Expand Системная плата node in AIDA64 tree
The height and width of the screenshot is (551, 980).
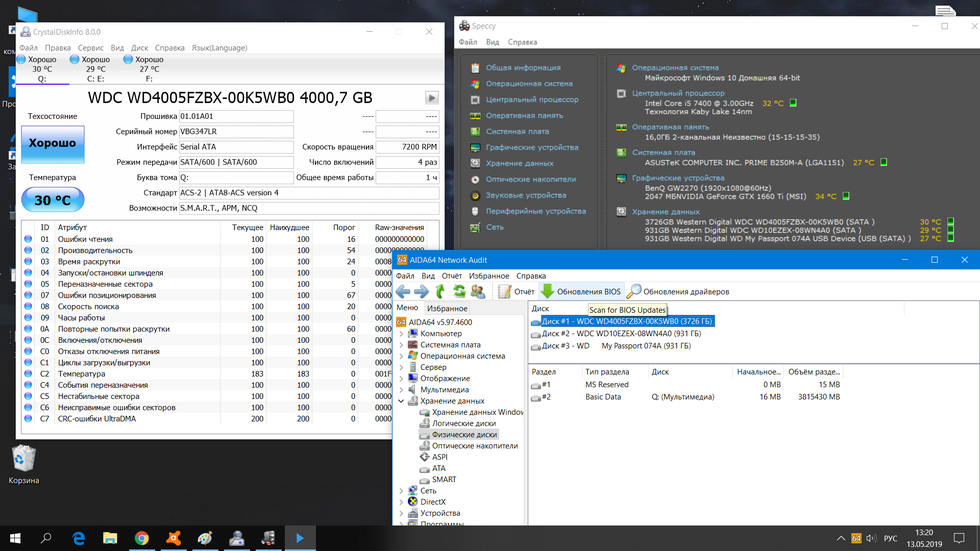tap(401, 345)
